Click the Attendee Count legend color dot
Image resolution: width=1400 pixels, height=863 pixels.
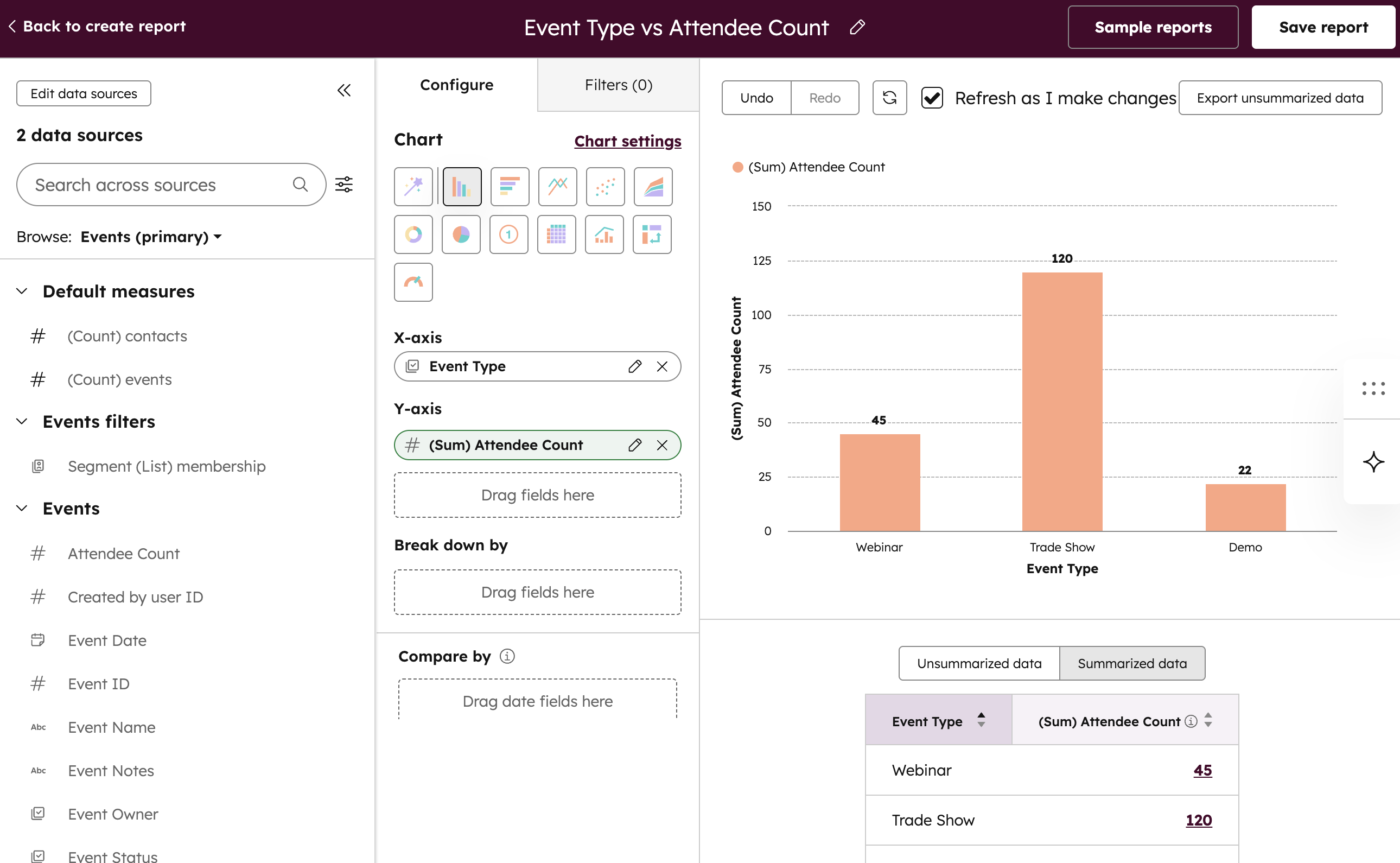[737, 167]
